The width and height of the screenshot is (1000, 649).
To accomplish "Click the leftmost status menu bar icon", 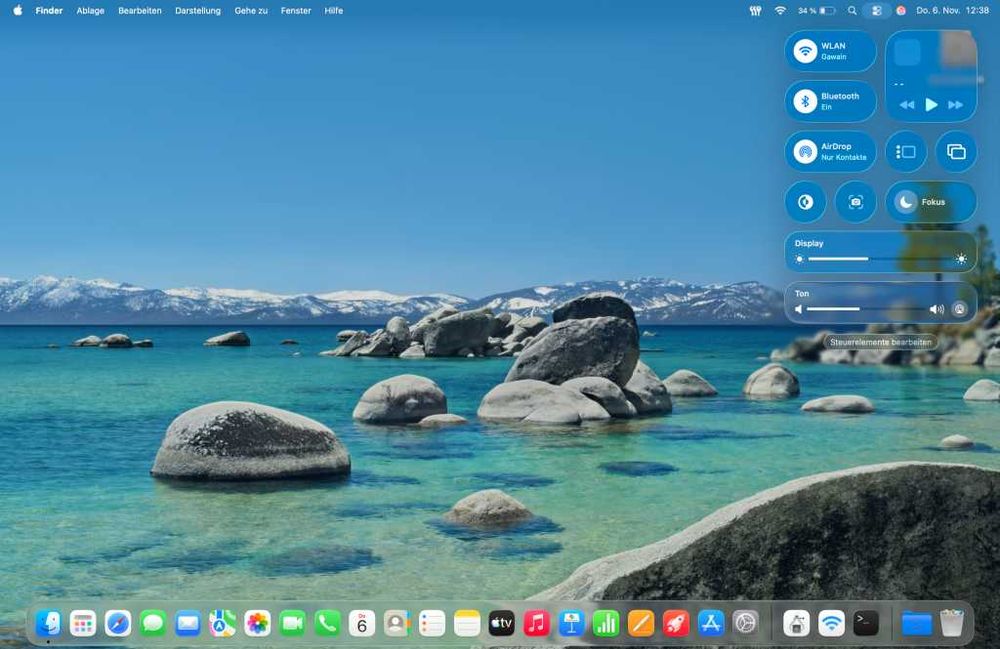I will [x=756, y=10].
